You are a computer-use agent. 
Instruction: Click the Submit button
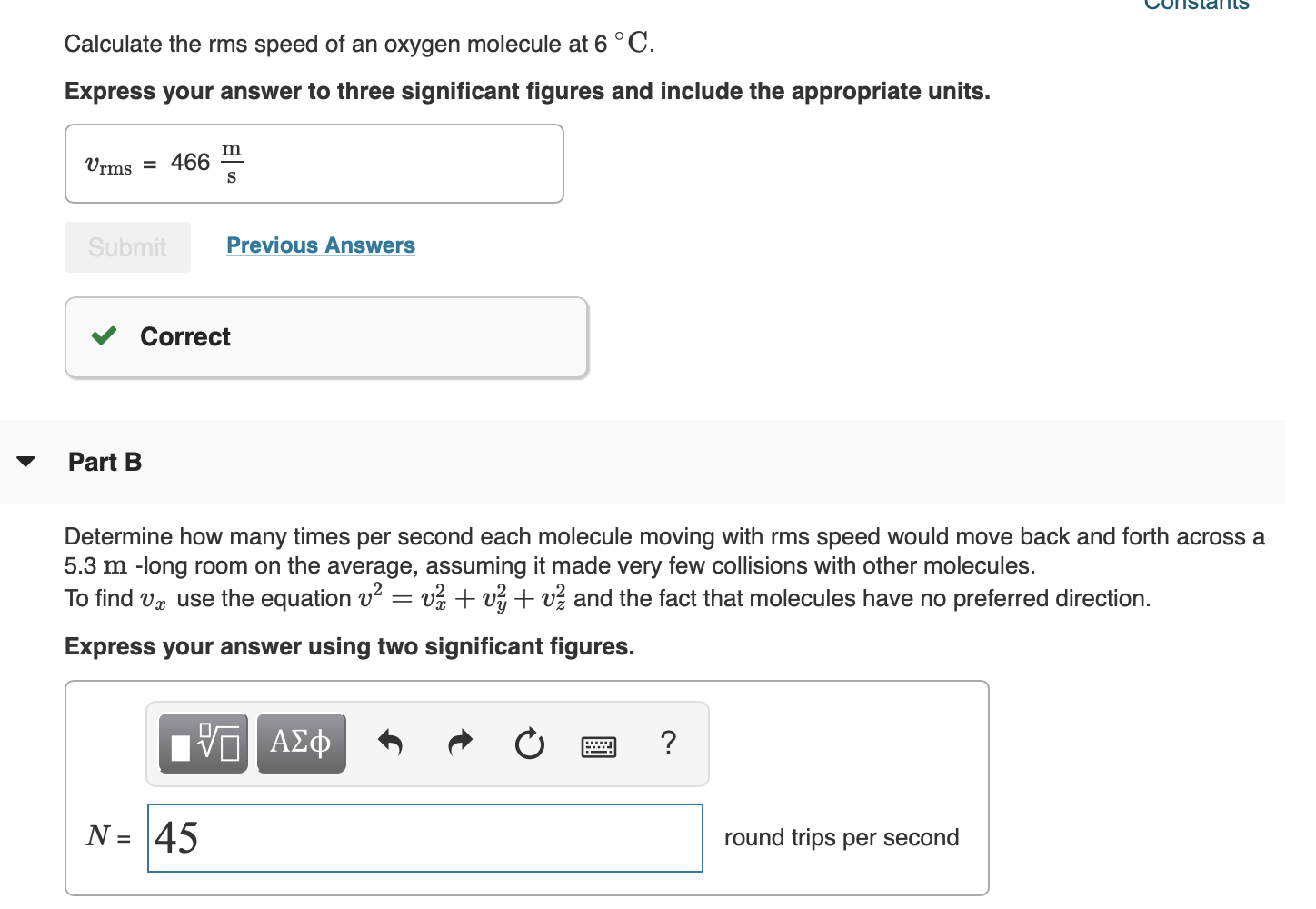(127, 246)
